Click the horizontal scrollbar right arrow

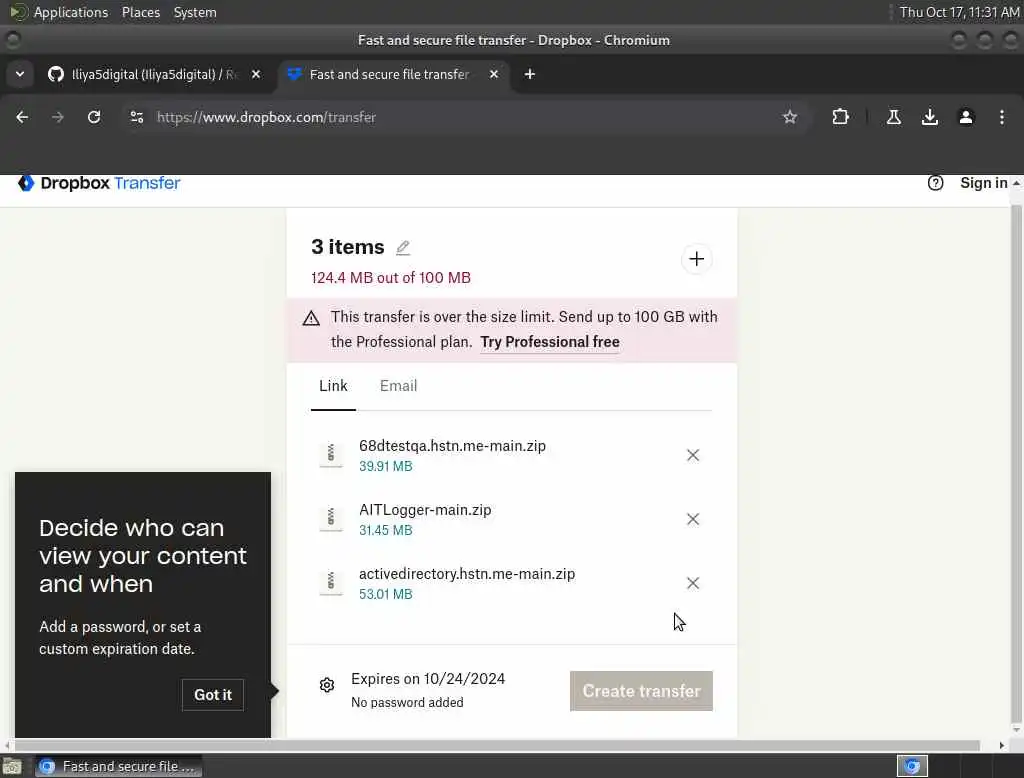(1001, 745)
